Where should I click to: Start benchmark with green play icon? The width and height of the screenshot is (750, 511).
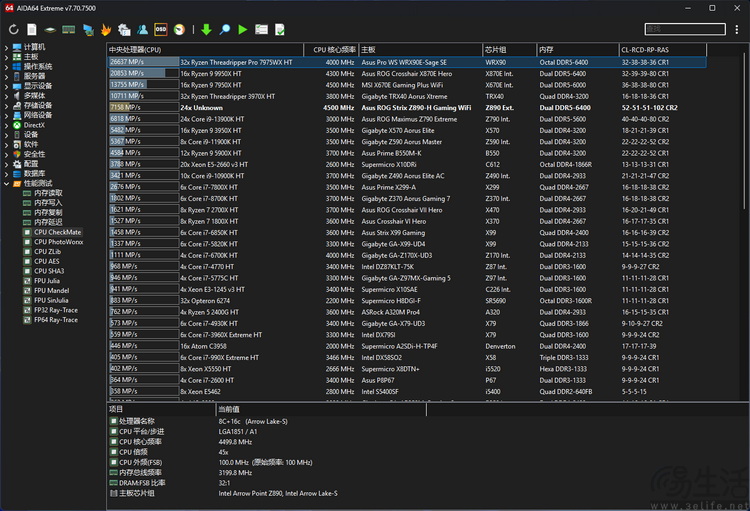coord(243,30)
